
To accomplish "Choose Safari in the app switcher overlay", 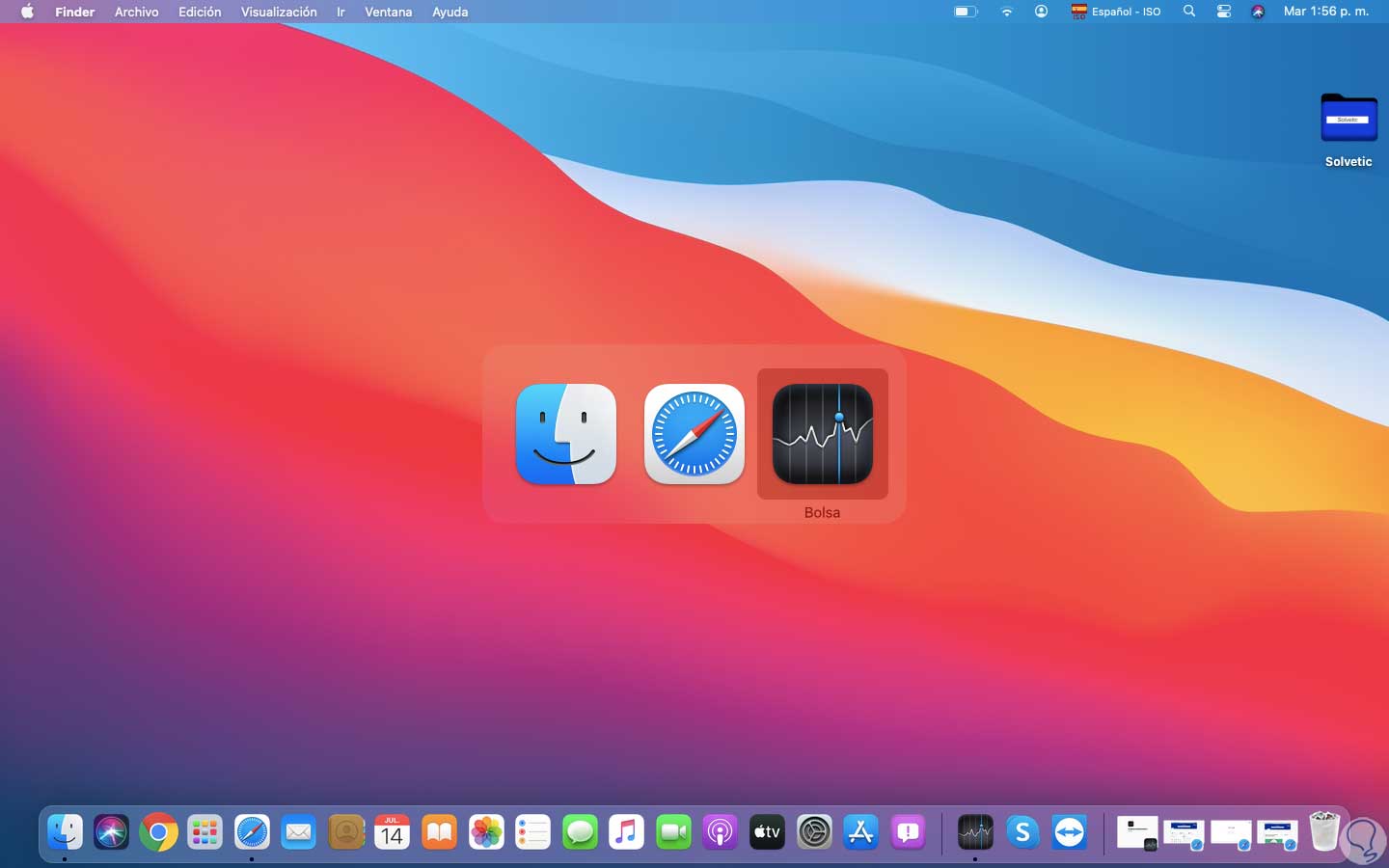I will (694, 434).
